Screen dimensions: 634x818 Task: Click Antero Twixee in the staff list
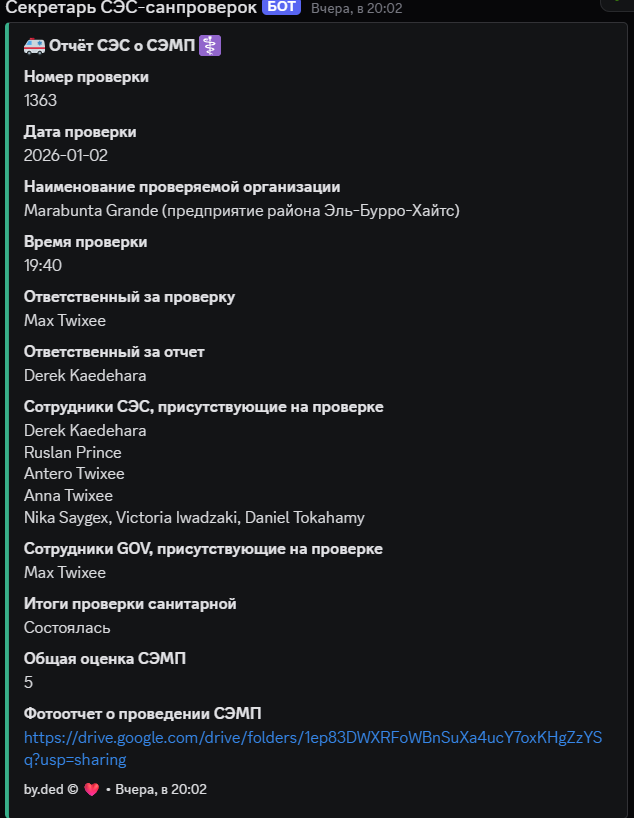coord(74,474)
